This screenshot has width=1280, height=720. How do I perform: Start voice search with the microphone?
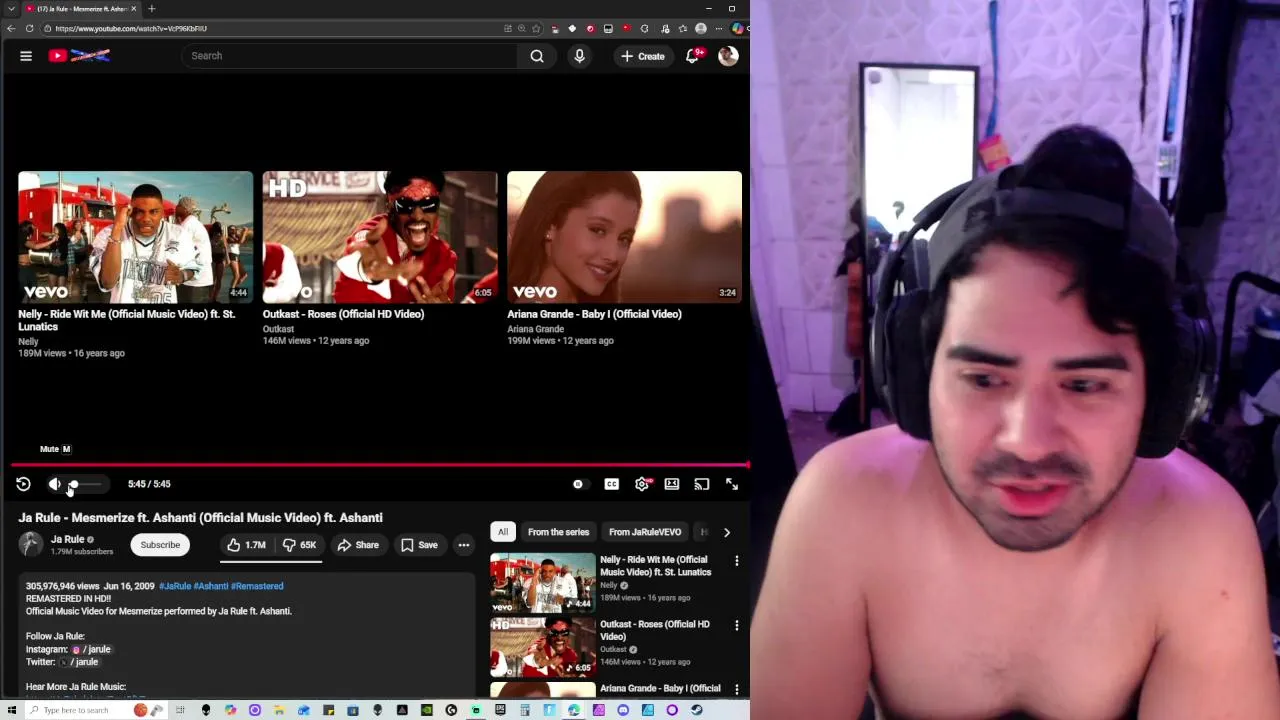(x=579, y=56)
